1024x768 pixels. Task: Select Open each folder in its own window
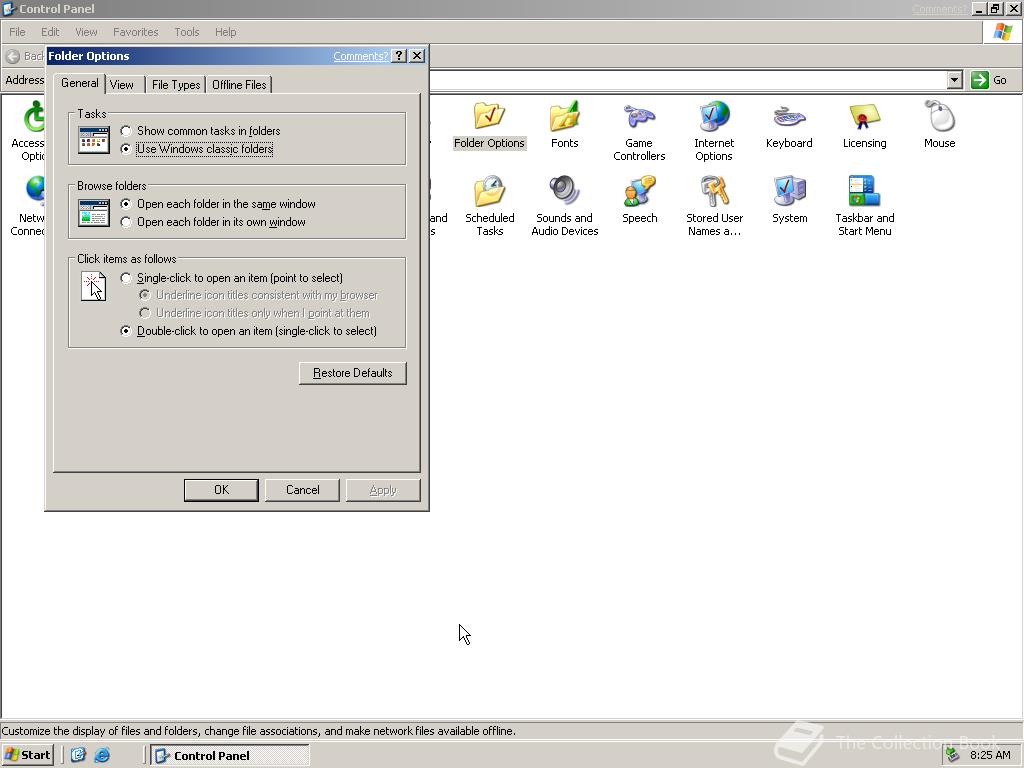126,222
